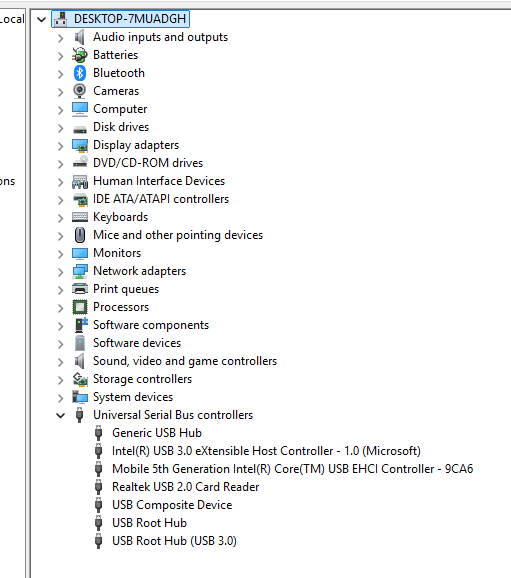This screenshot has width=511, height=578.
Task: Click the Print queues printer icon
Action: (80, 289)
